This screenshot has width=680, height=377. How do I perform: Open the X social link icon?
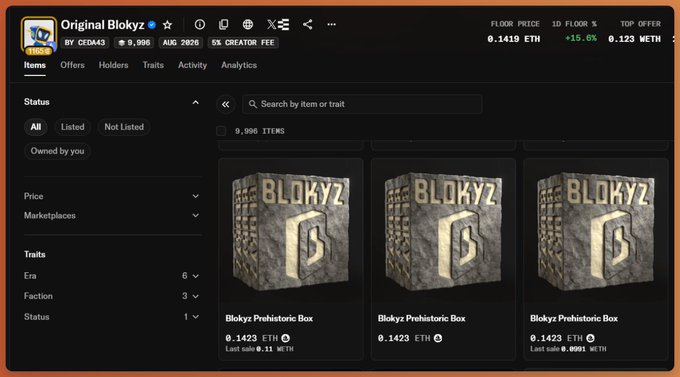tap(271, 24)
